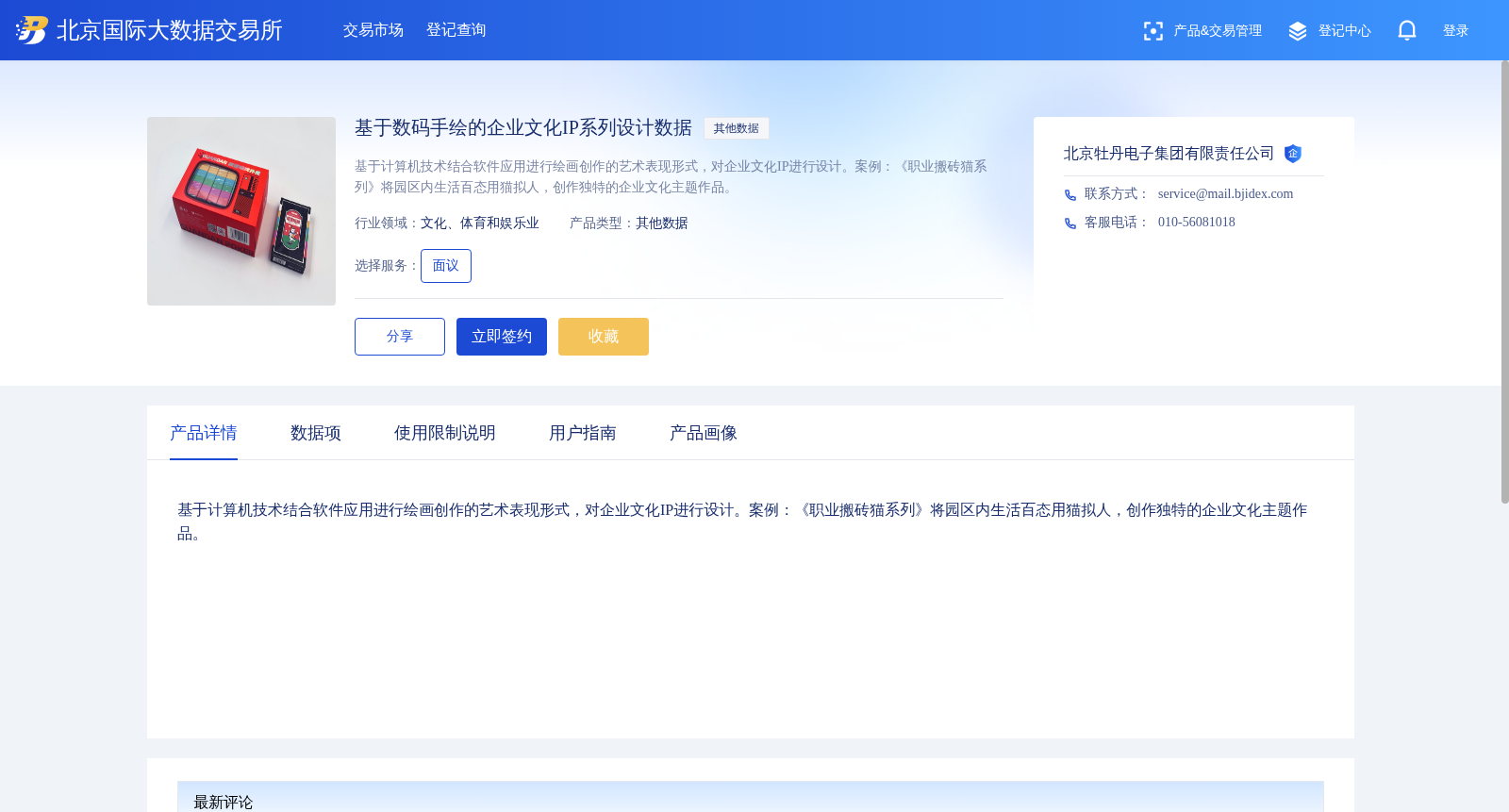The width and height of the screenshot is (1509, 812).
Task: Switch to the 产品画像 tab
Action: coord(704,433)
